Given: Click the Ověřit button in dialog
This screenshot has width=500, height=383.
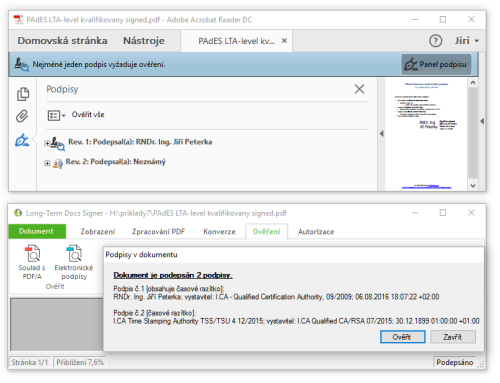Looking at the screenshot, I should click(x=403, y=337).
